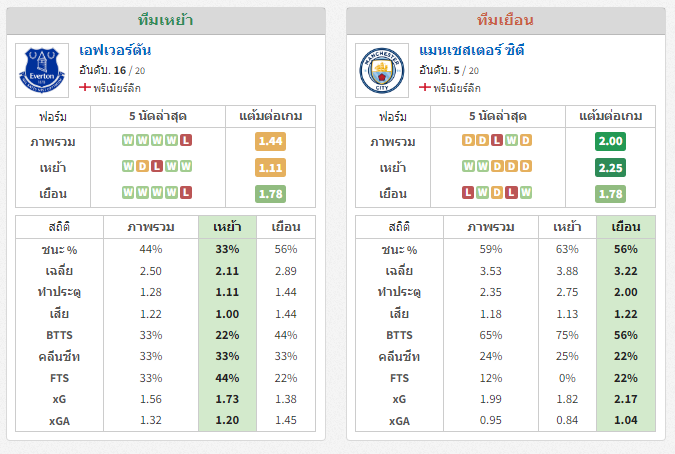
Task: Select the ทีมเหย้า home team header tab
Action: pos(166,20)
